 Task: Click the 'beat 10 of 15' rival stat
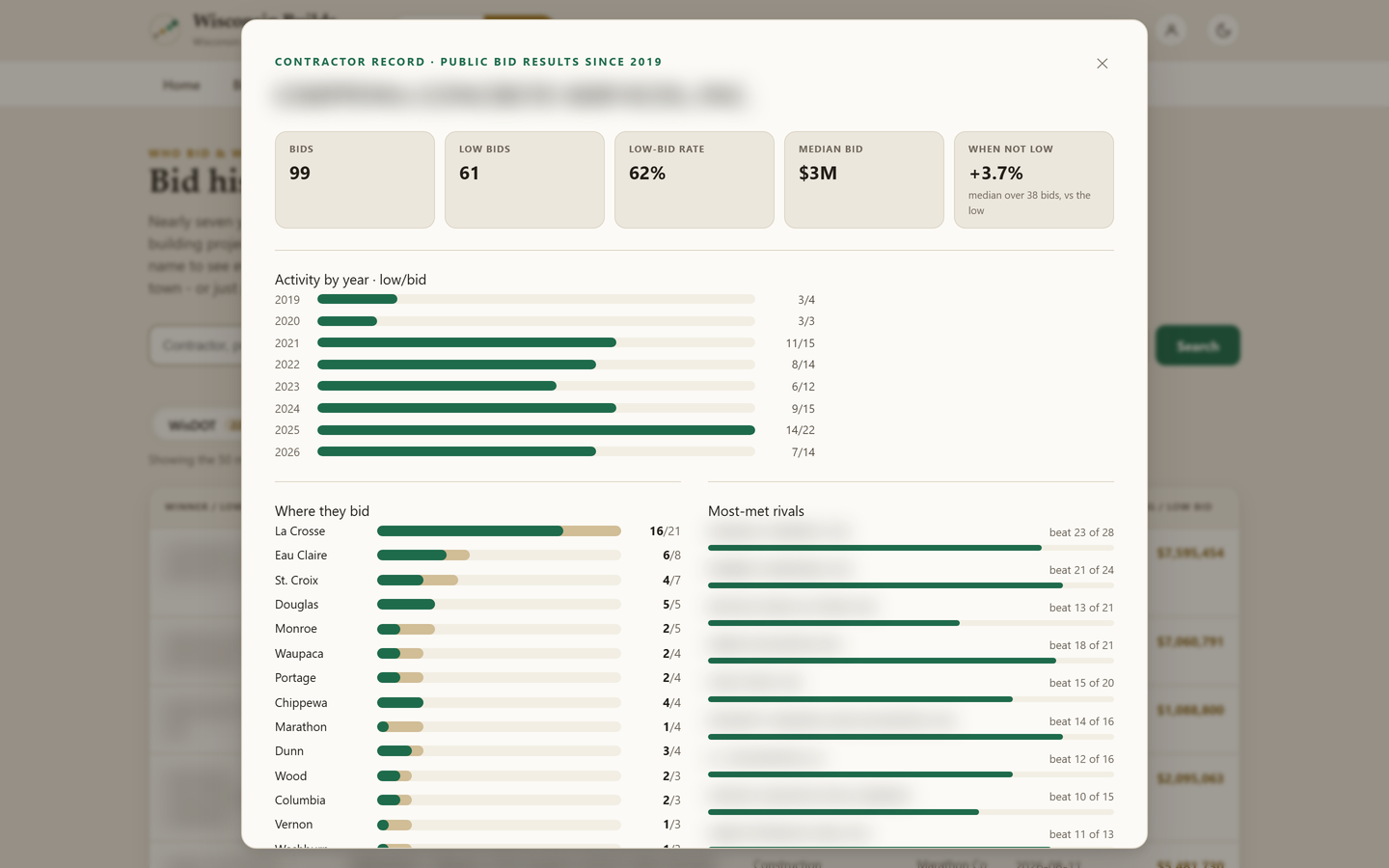pyautogui.click(x=1081, y=797)
